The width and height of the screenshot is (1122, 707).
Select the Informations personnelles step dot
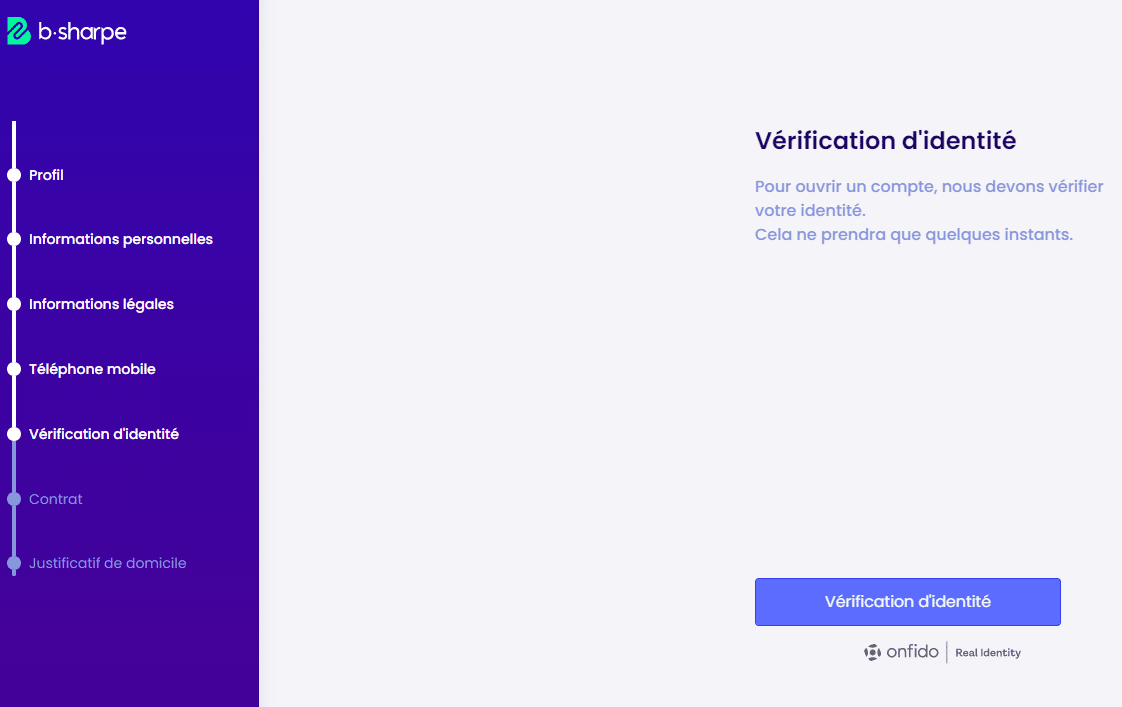tap(14, 239)
